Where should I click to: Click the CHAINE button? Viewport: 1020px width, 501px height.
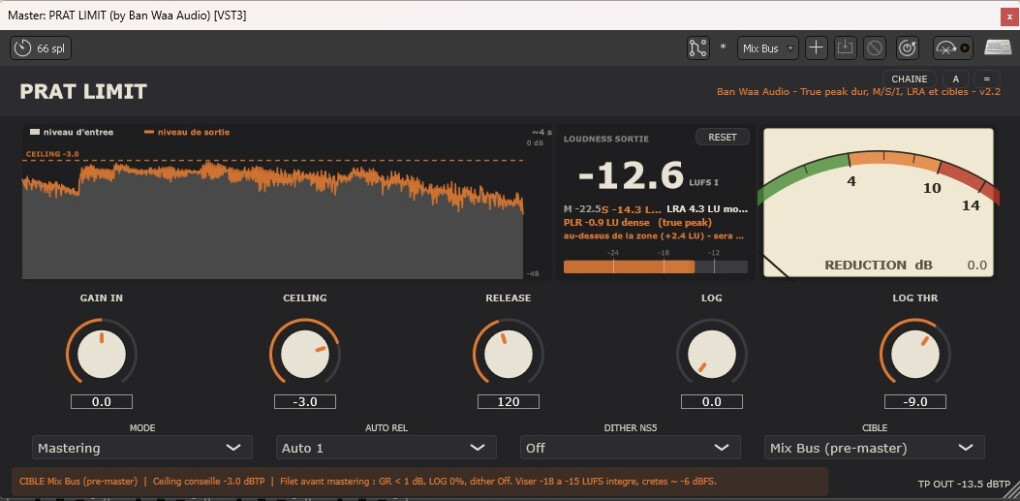pyautogui.click(x=909, y=79)
